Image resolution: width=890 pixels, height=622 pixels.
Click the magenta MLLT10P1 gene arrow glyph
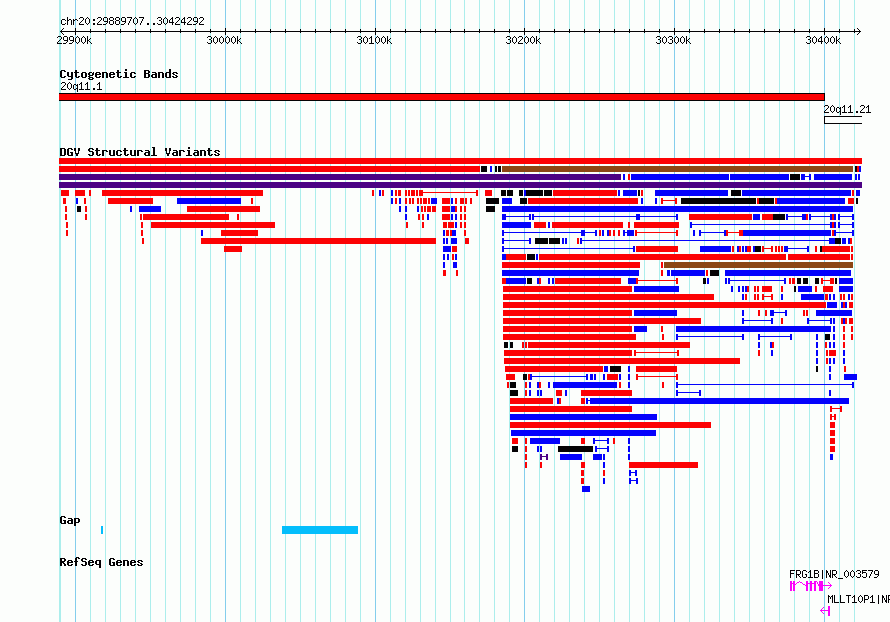825,611
